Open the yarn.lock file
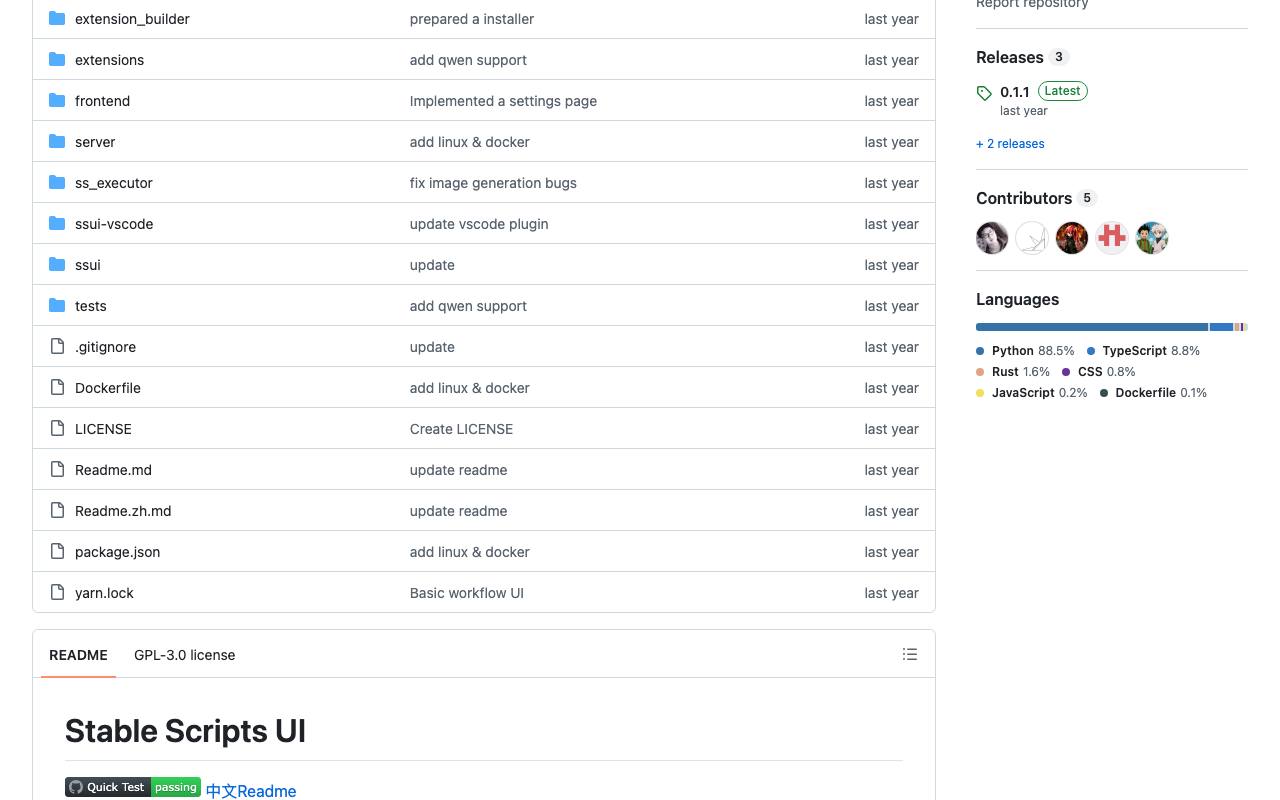The width and height of the screenshot is (1280, 800). tap(104, 593)
